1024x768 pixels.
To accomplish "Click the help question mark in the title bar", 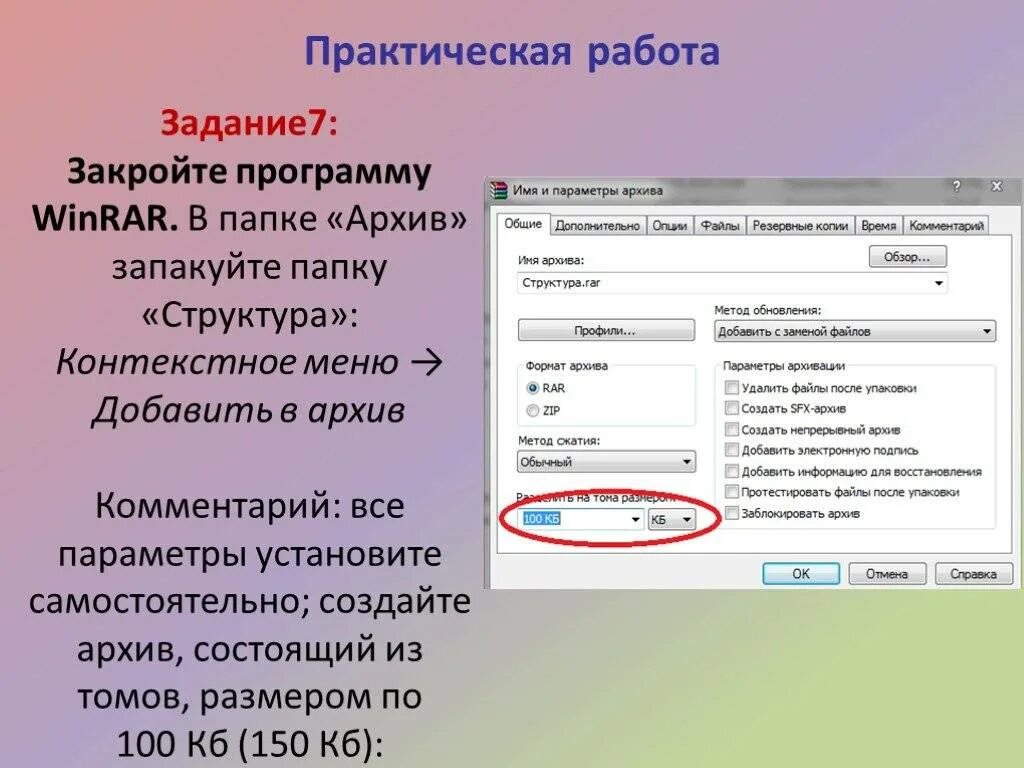I will [956, 187].
